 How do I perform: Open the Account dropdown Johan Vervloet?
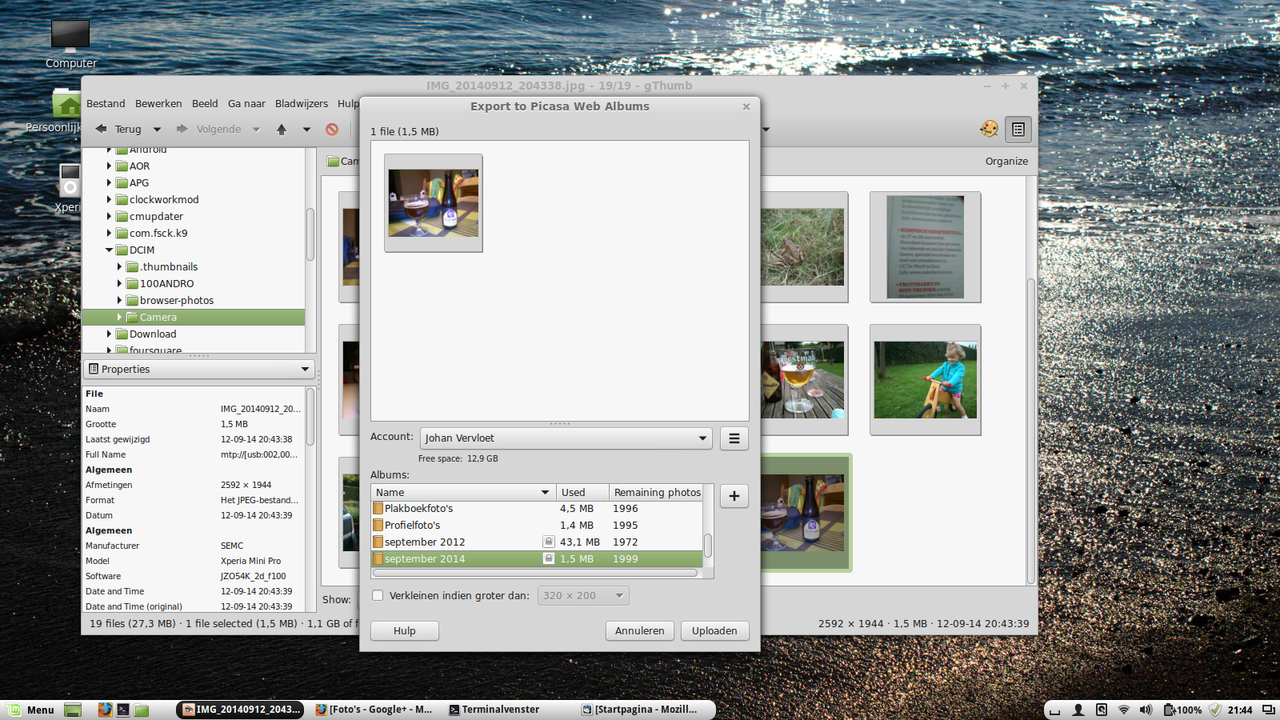click(x=566, y=438)
